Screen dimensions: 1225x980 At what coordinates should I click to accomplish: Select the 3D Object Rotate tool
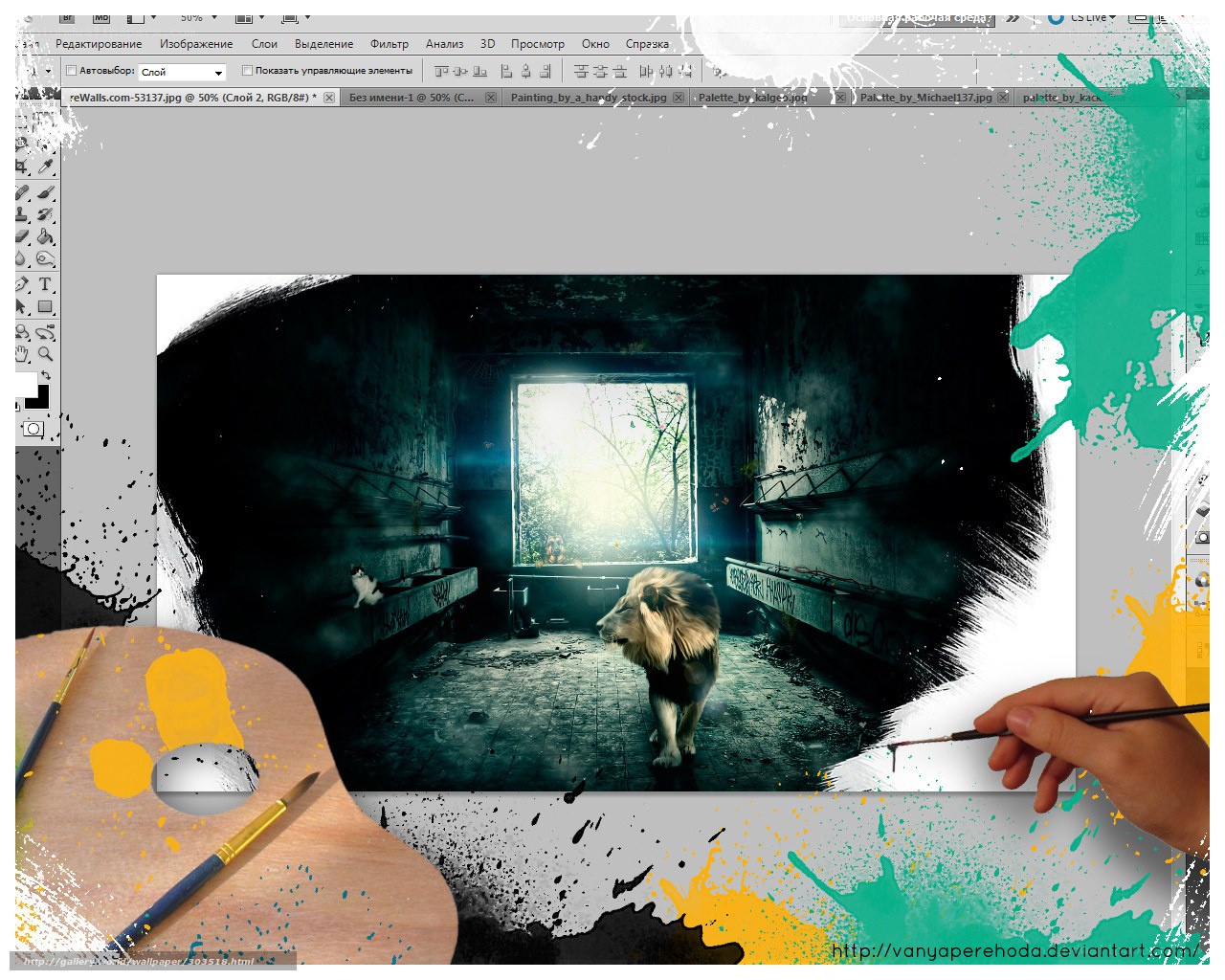pos(22,332)
